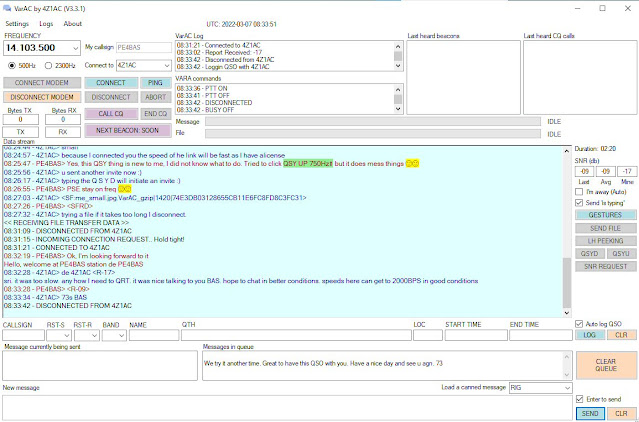The image size is (639, 422).
Task: Click the DISCONNECT button
Action: (x=111, y=97)
